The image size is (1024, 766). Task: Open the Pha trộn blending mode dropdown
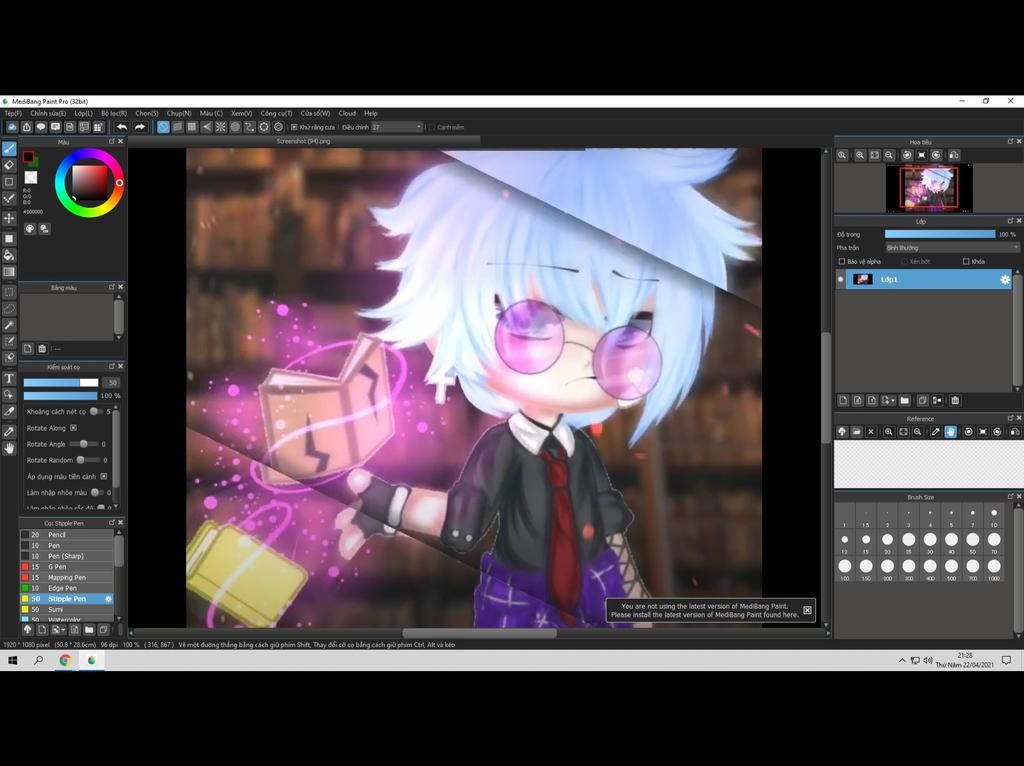tap(952, 247)
